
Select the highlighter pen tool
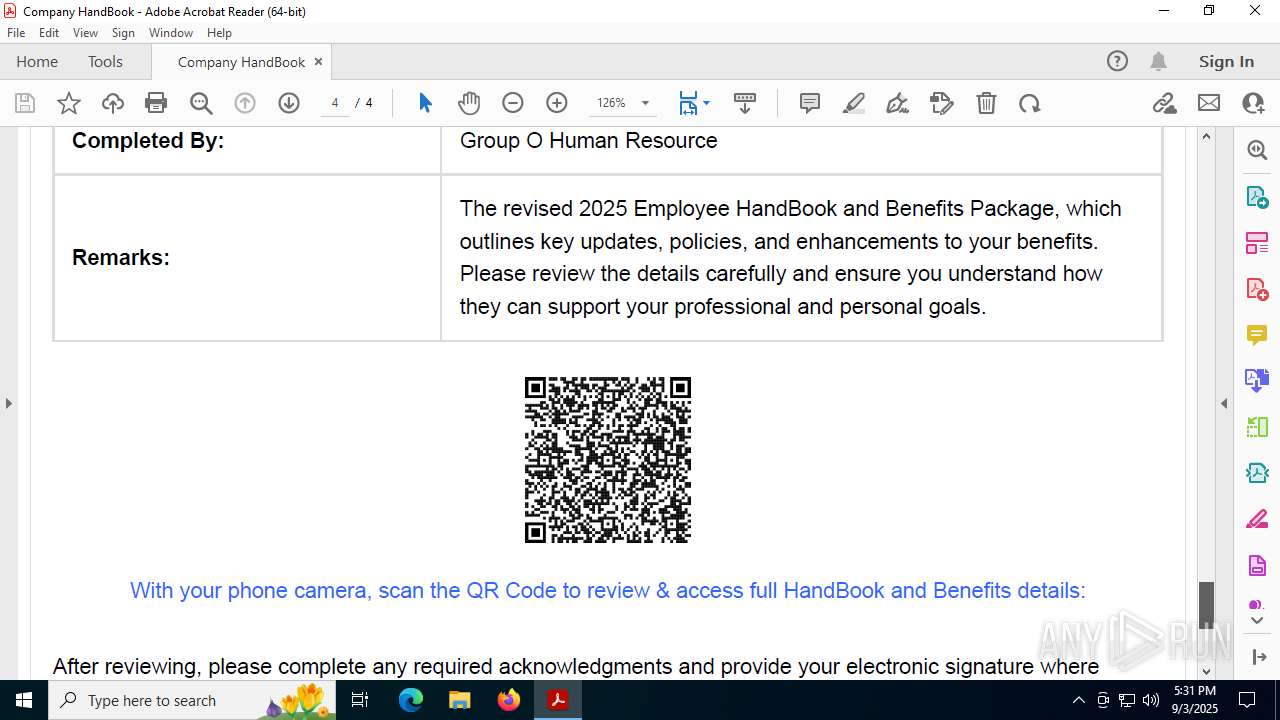pyautogui.click(x=854, y=103)
